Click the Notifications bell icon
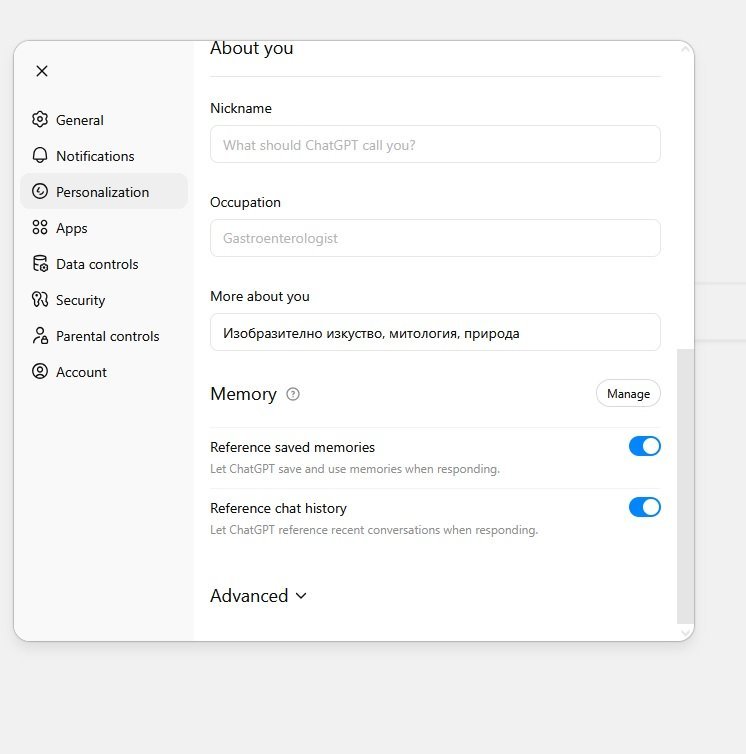Image resolution: width=746 pixels, height=754 pixels. tap(40, 156)
